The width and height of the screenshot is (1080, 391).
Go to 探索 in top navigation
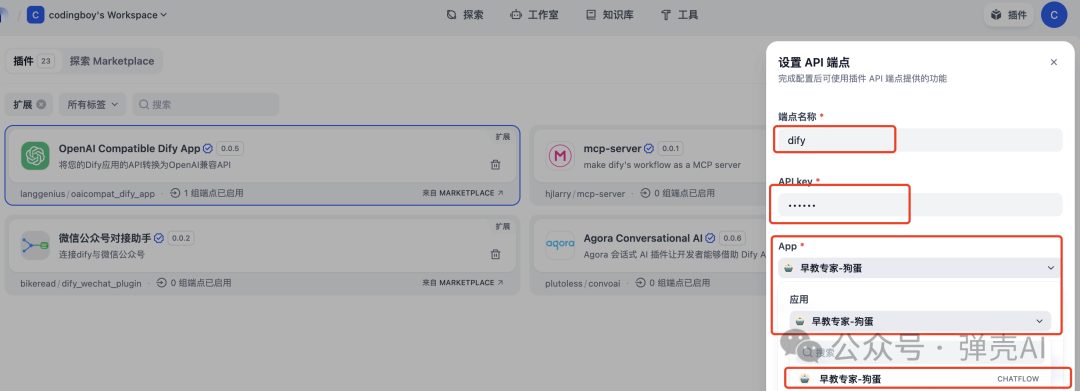(465, 14)
